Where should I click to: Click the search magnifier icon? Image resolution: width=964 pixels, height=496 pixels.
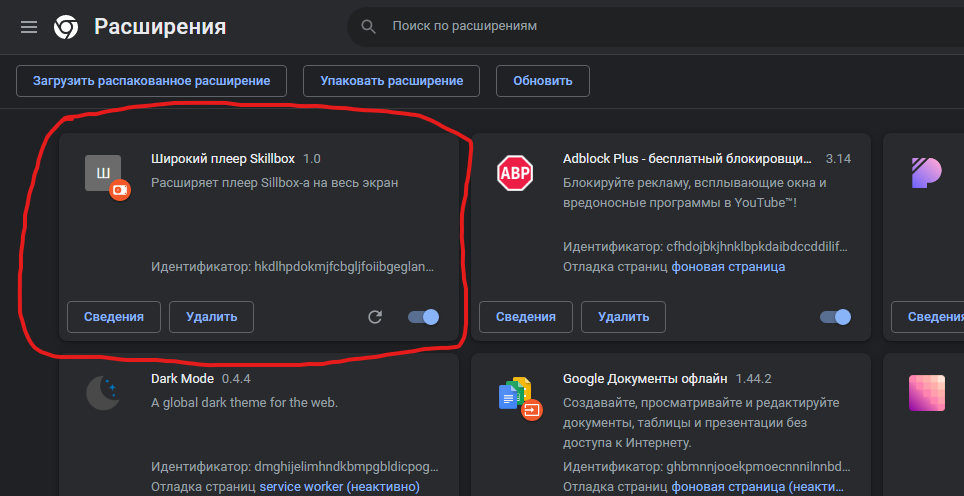tap(368, 26)
